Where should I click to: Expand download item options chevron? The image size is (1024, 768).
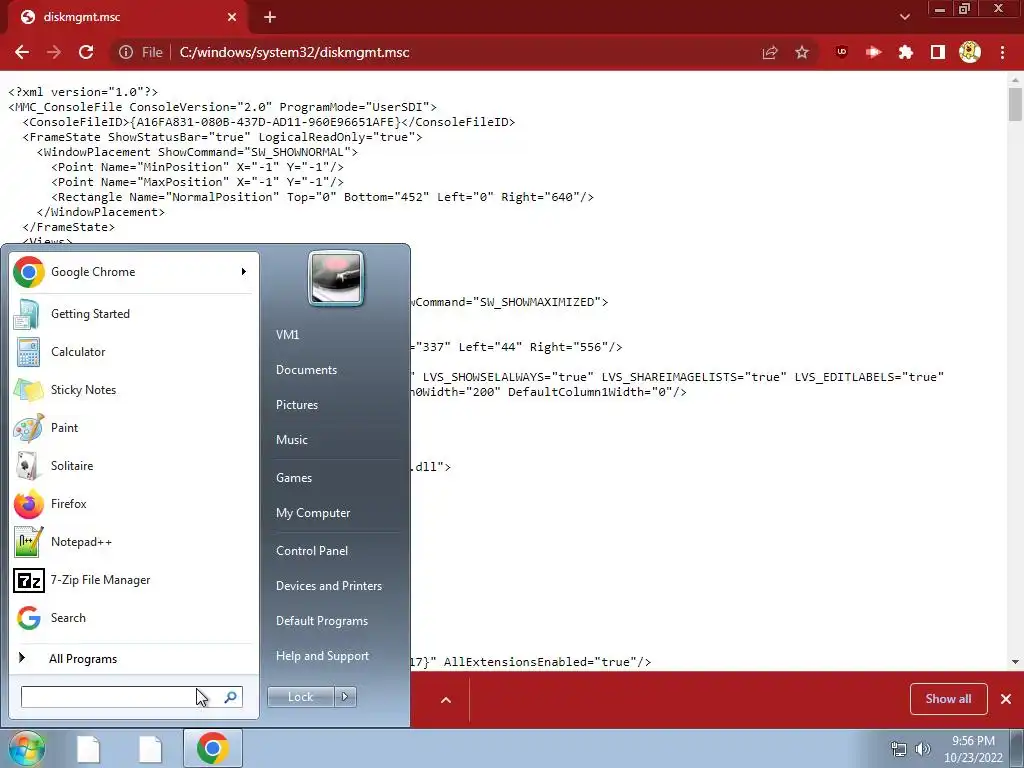pos(446,700)
